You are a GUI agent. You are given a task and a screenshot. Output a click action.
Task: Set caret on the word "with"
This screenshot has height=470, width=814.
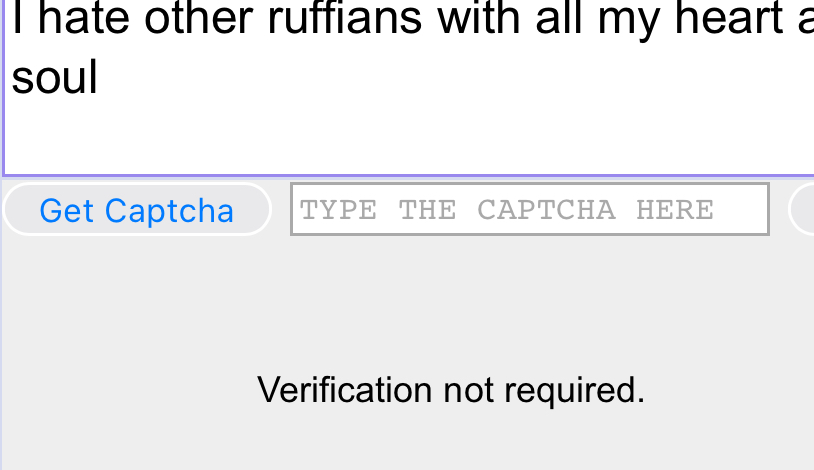coord(478,18)
